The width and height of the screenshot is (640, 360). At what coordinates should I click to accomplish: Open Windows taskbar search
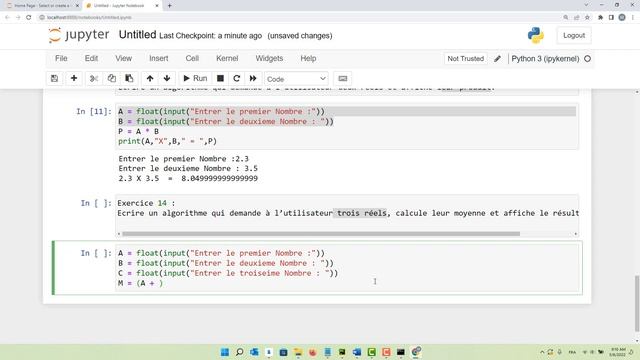click(x=240, y=352)
